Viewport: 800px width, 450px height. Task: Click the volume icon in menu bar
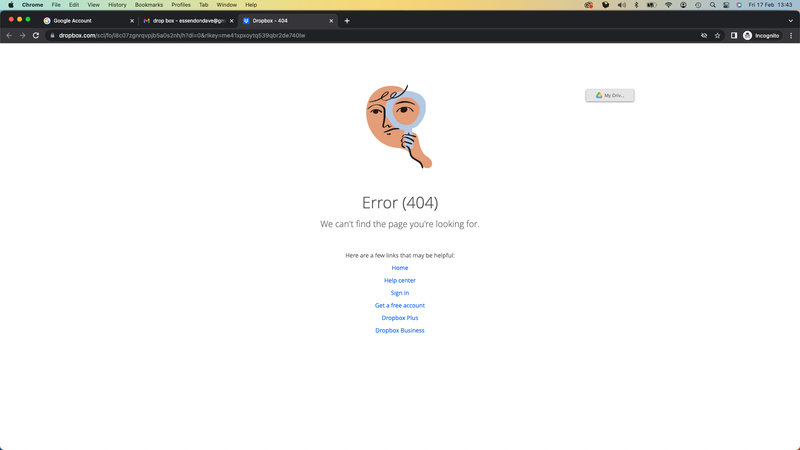coord(621,5)
